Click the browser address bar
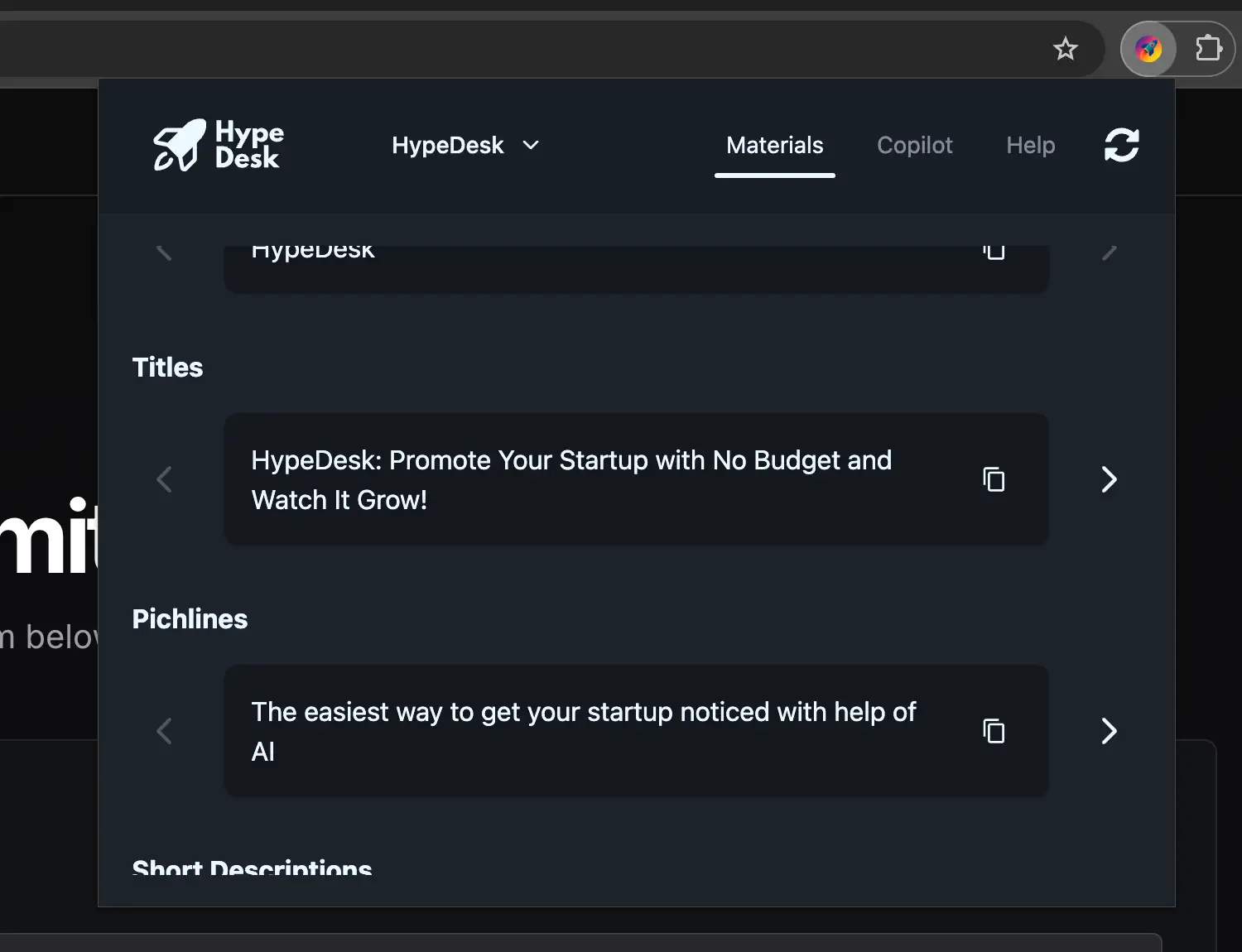 click(x=497, y=49)
